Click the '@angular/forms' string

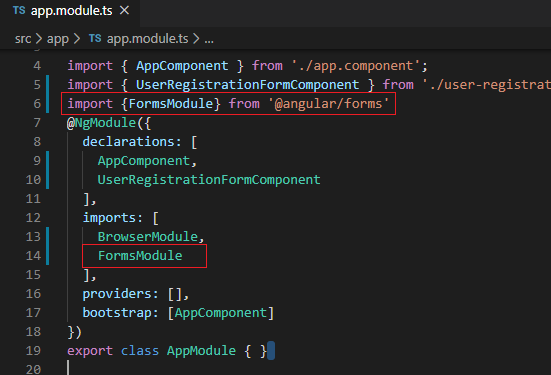328,104
